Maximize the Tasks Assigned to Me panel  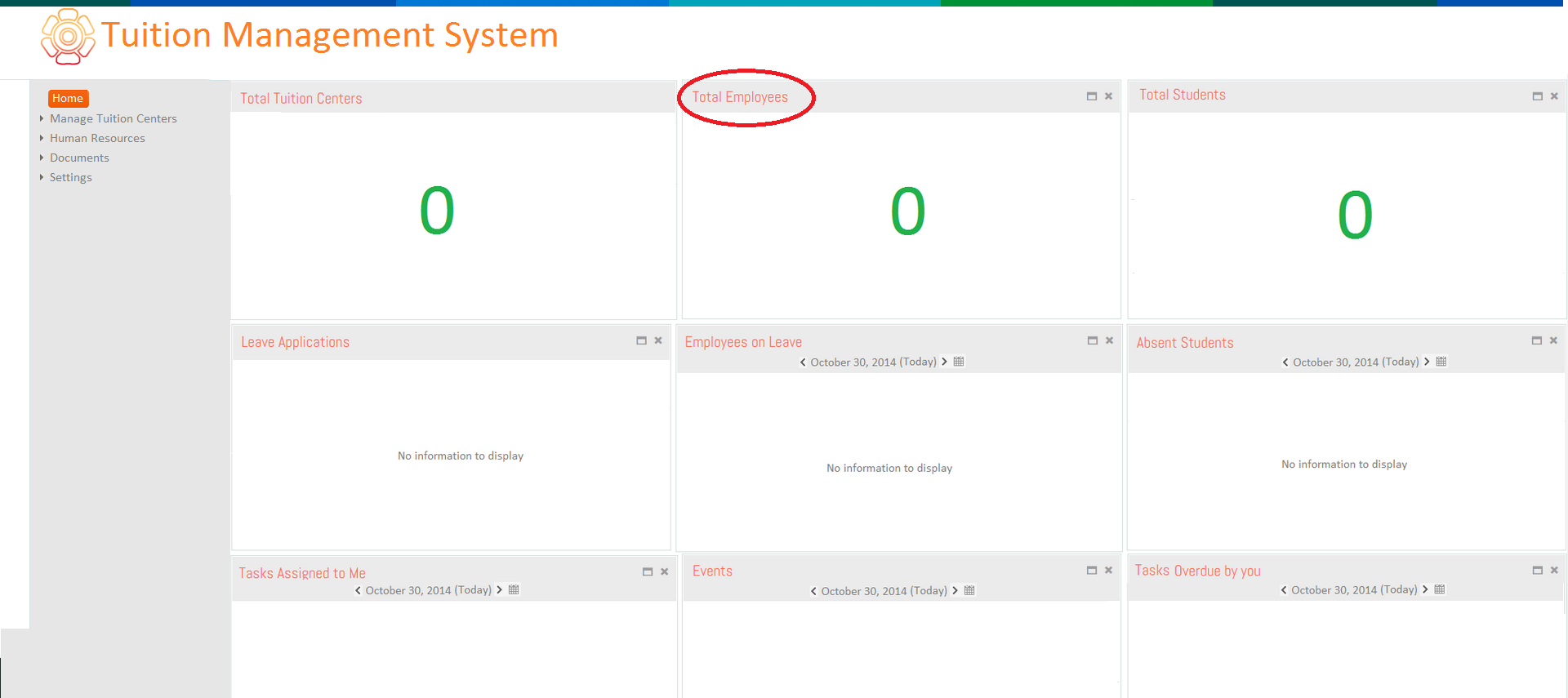point(648,572)
